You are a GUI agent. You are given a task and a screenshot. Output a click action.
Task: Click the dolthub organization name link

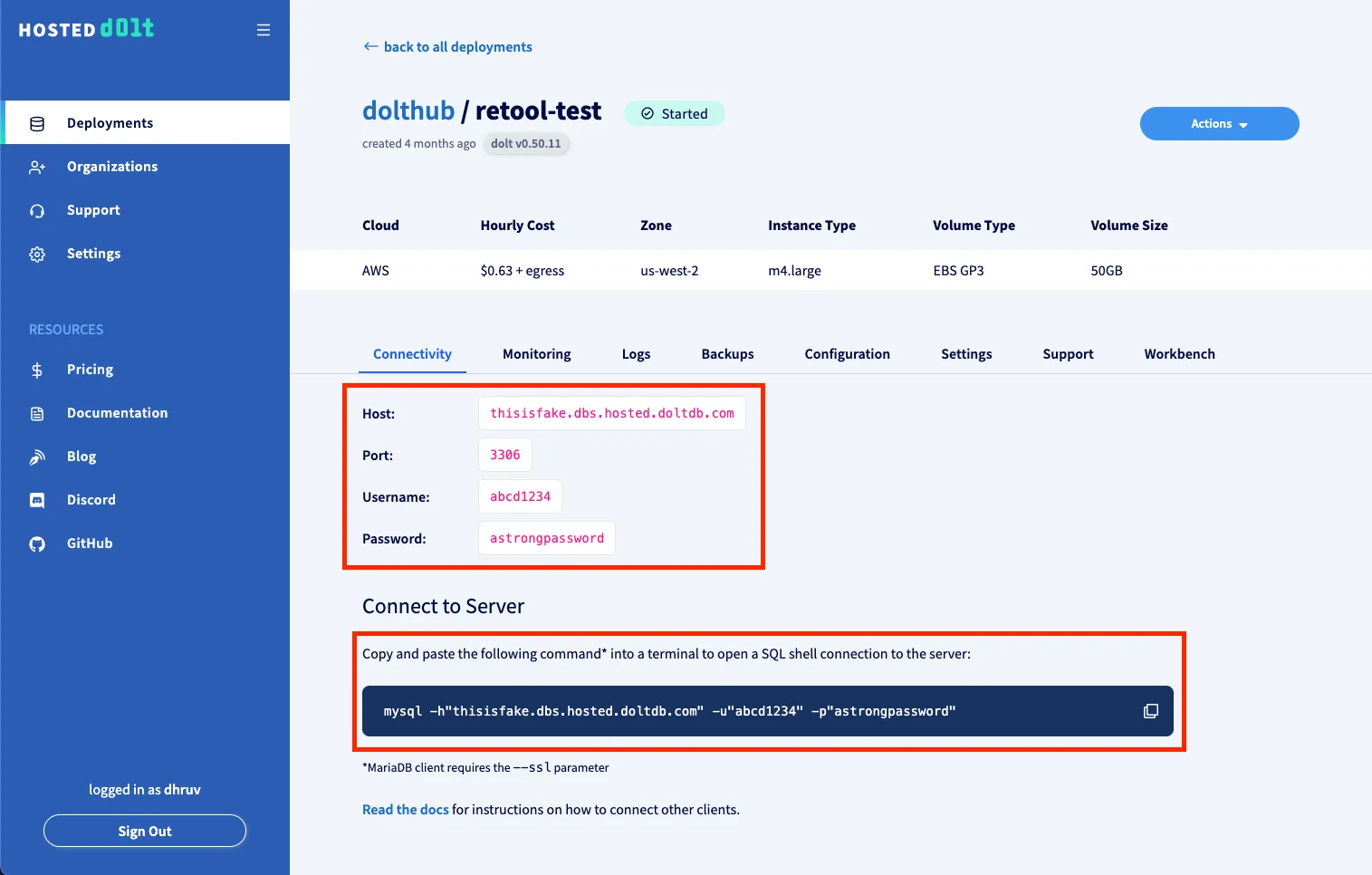[408, 111]
